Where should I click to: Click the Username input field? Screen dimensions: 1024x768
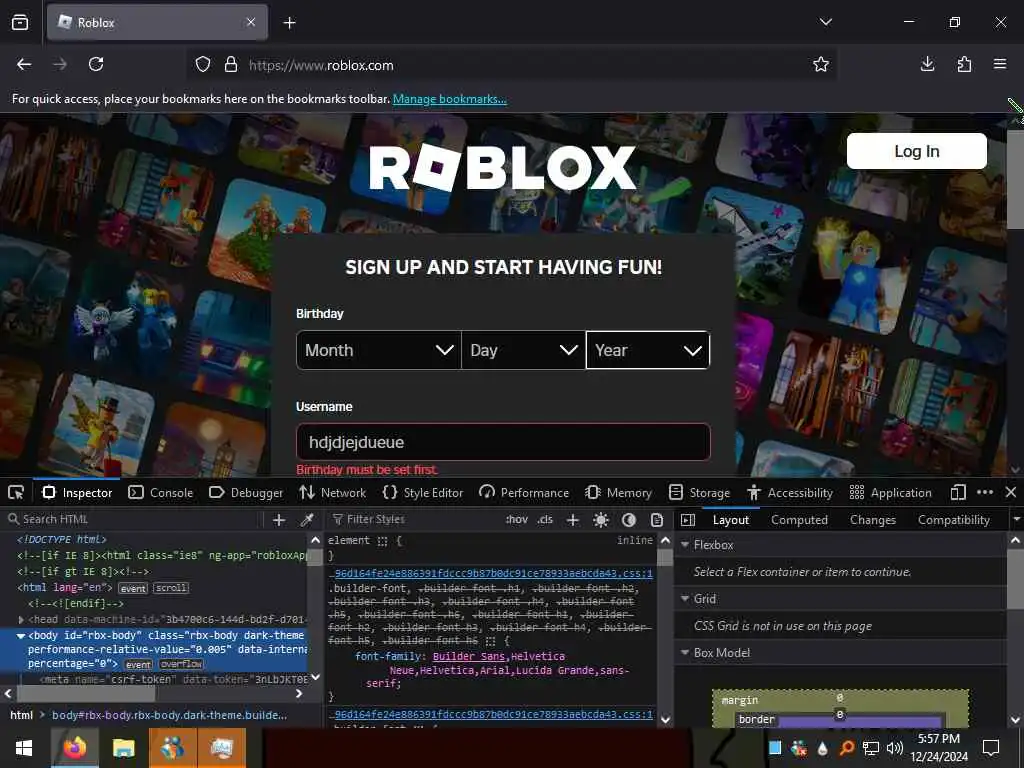(x=503, y=442)
